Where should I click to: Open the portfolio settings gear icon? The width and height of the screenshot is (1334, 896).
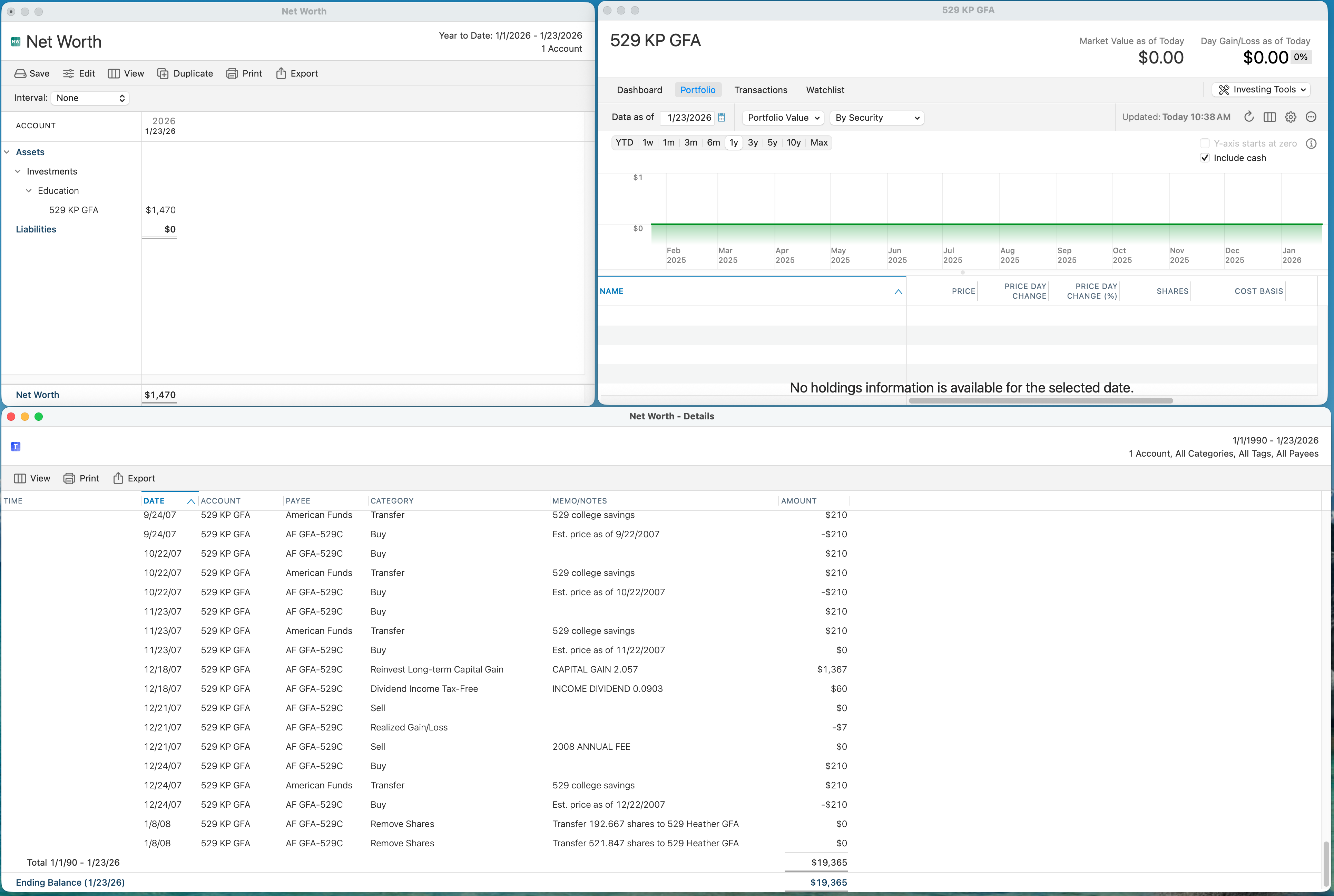pyautogui.click(x=1291, y=117)
